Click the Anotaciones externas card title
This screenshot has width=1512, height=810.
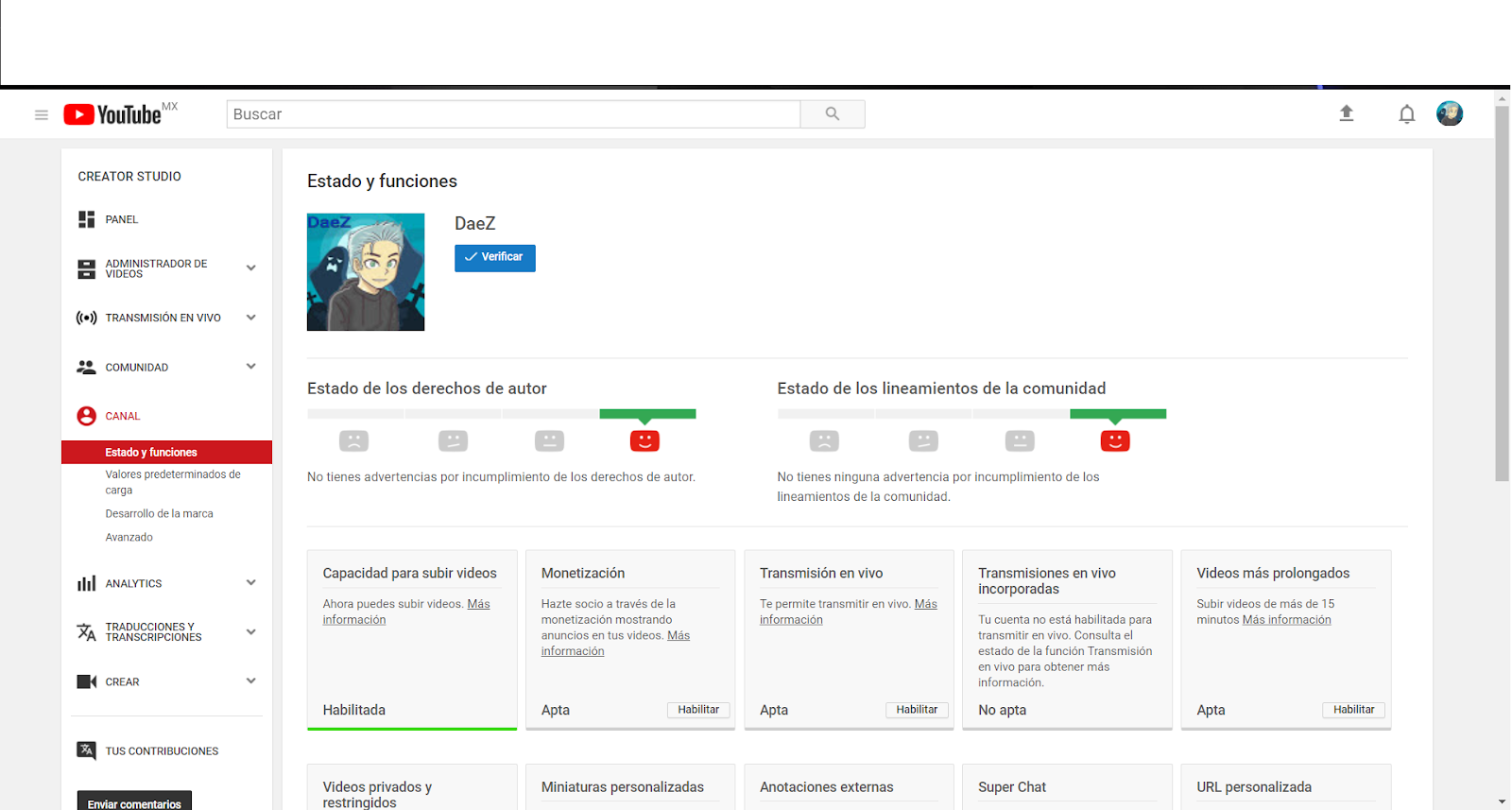[x=827, y=787]
